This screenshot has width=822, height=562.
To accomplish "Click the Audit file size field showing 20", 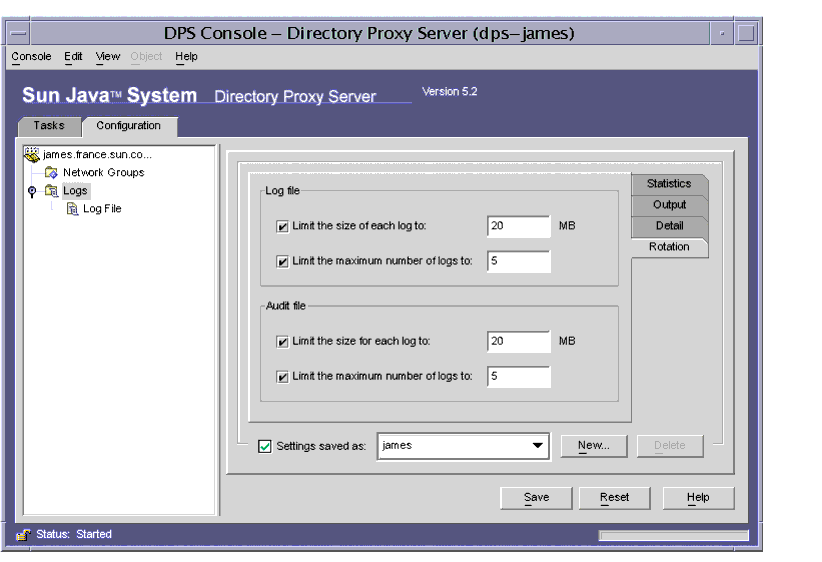I will pos(518,341).
